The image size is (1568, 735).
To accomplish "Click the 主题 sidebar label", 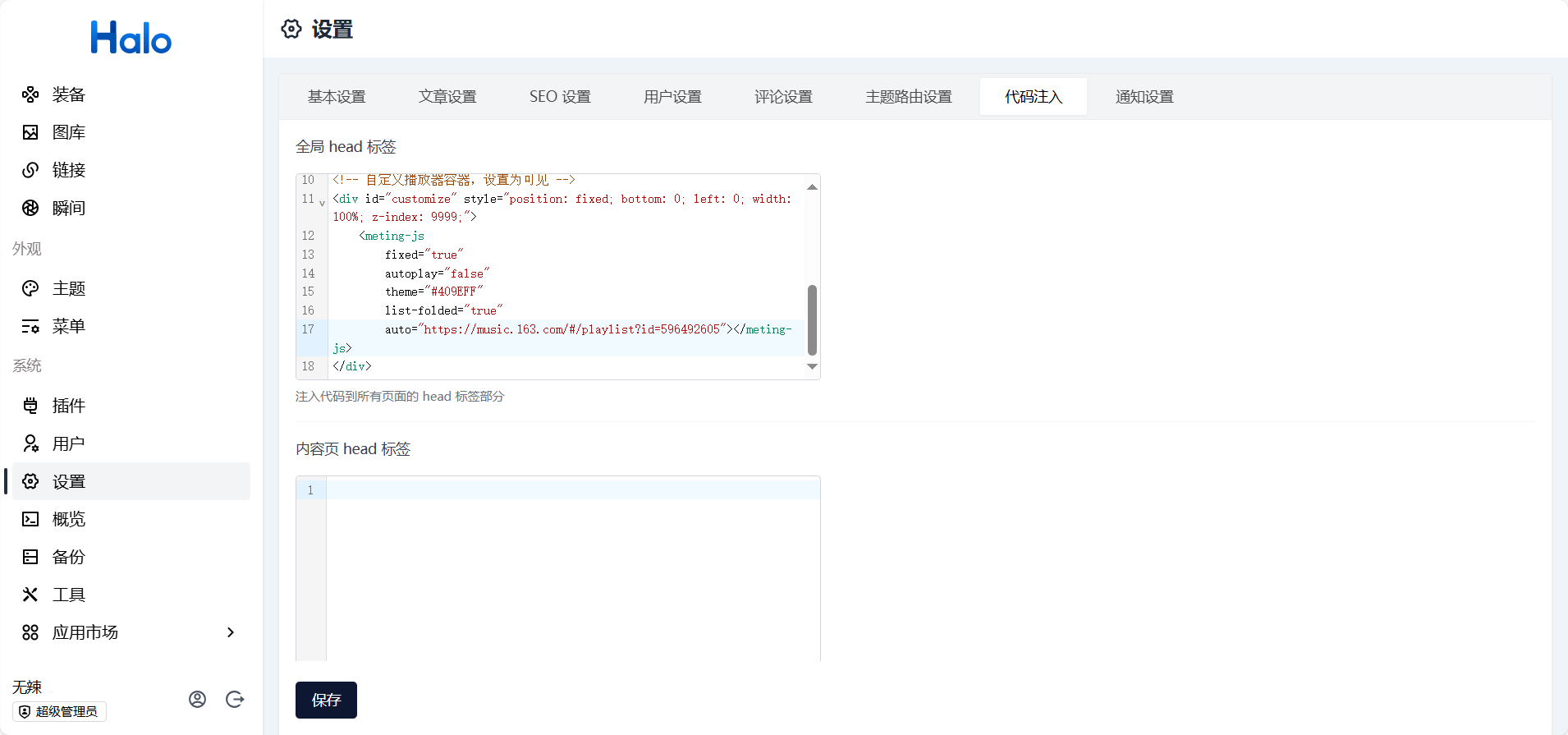I will [69, 288].
